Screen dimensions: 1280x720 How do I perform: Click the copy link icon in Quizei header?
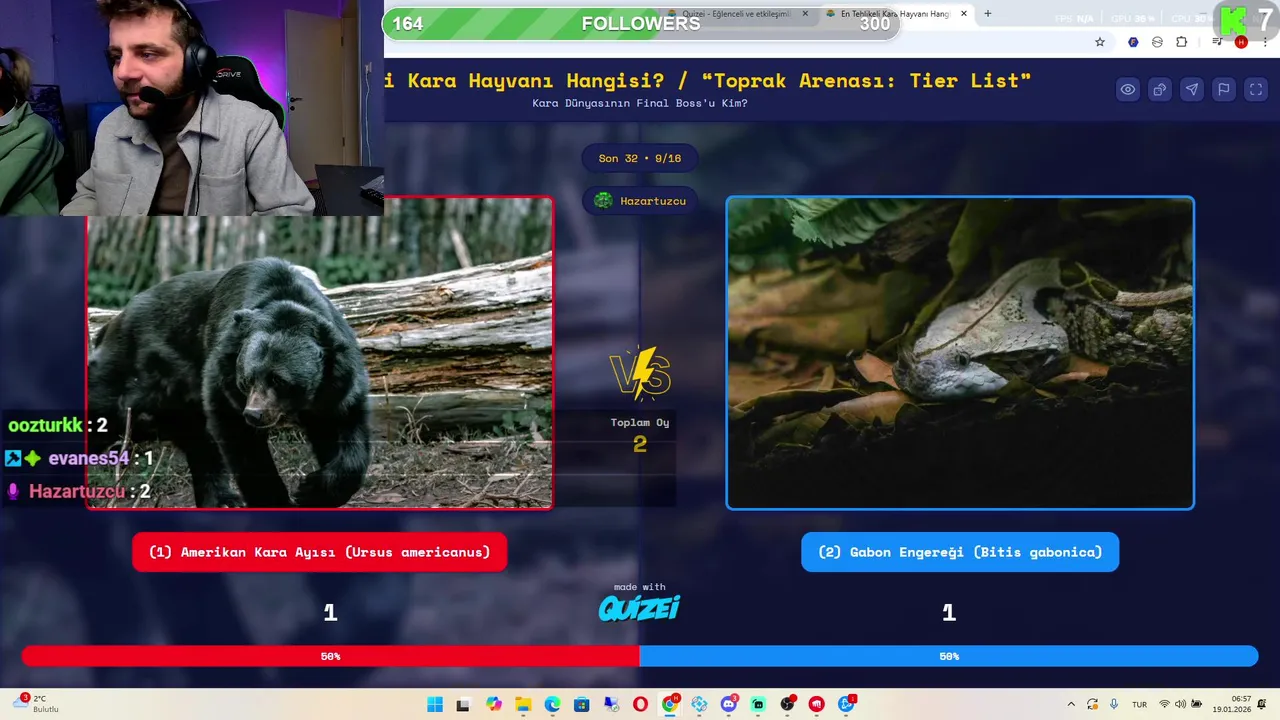[x=1160, y=89]
